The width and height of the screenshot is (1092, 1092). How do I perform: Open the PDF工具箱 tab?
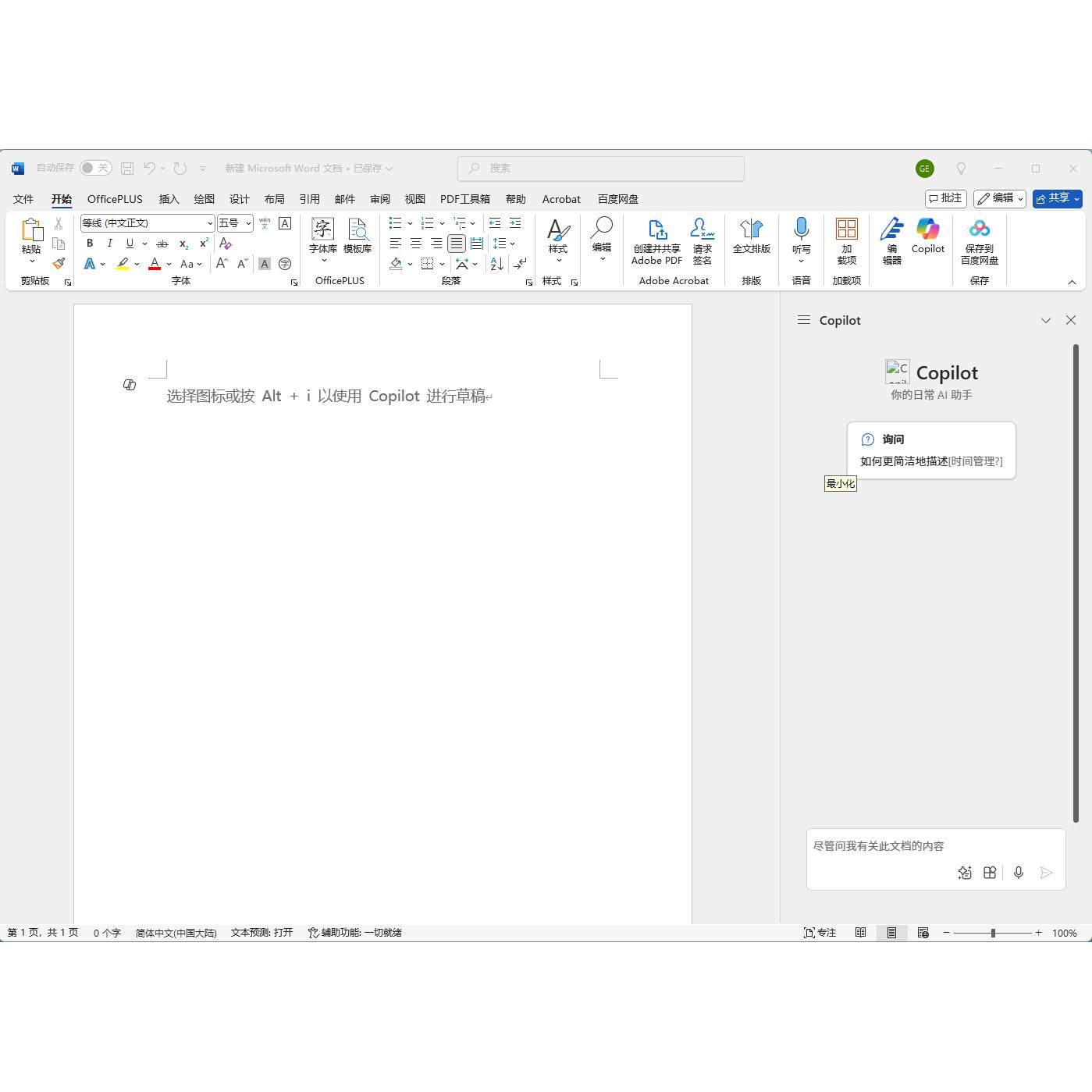(x=465, y=199)
